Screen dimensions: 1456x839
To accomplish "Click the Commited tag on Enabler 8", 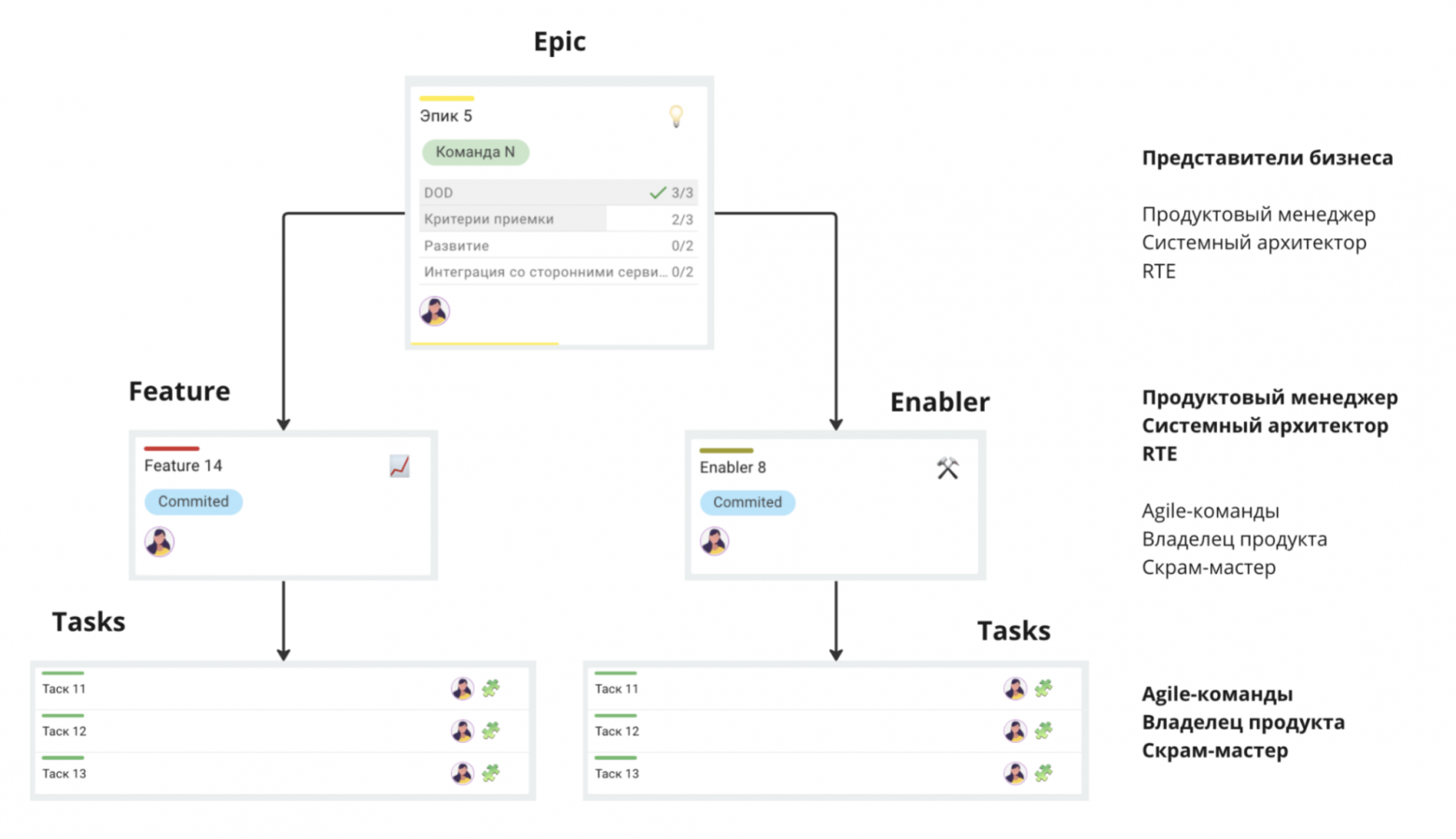I will pos(748,502).
